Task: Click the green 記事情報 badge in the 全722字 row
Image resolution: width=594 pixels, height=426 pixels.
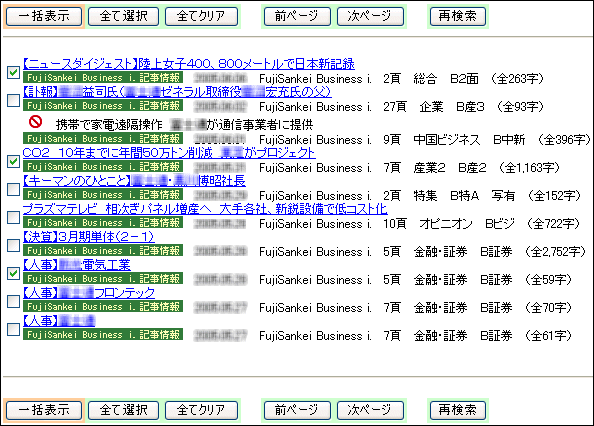Action: (x=103, y=223)
